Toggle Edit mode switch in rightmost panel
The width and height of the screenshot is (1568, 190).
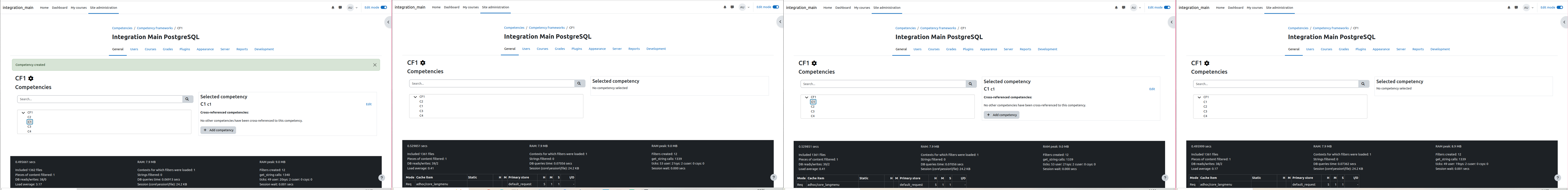point(1560,7)
